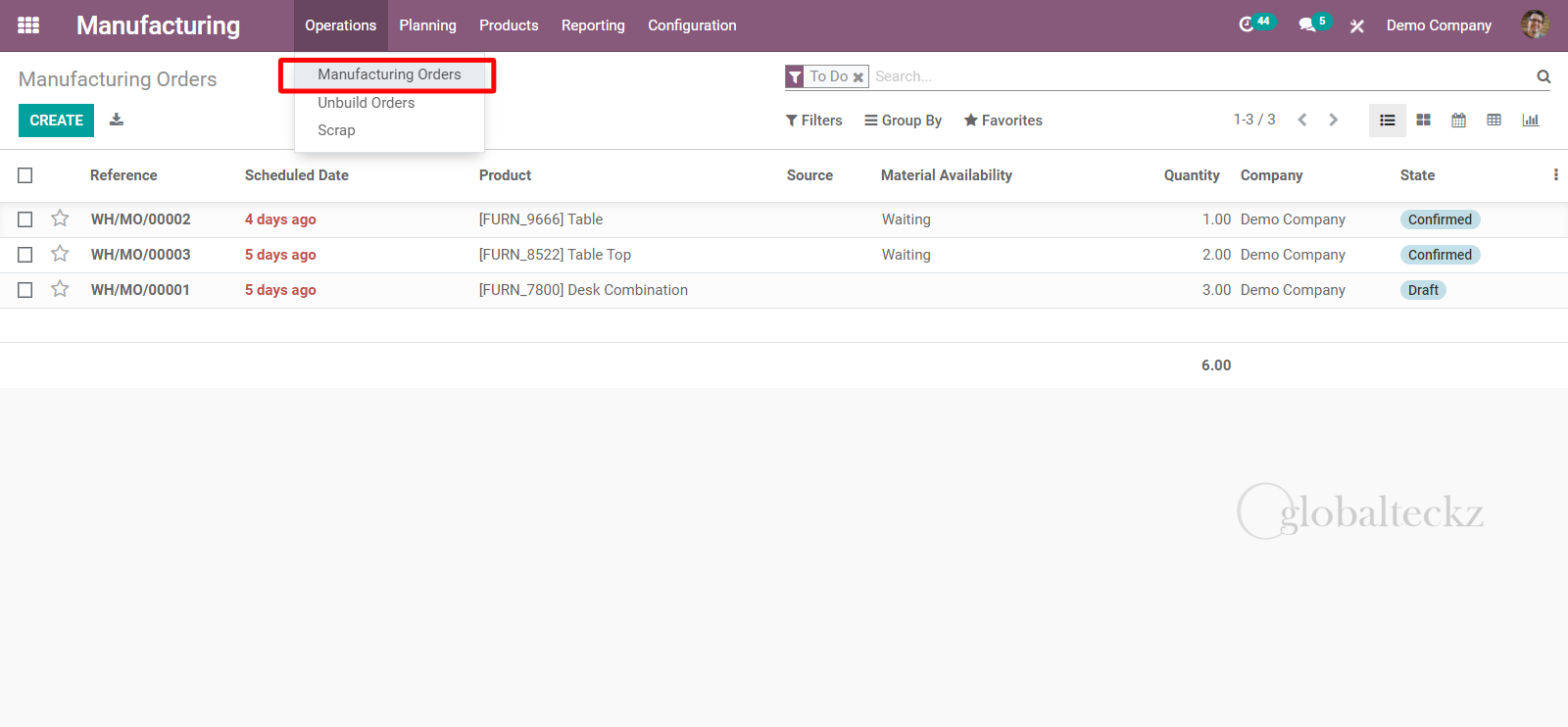Sort by Source column header

pyautogui.click(x=809, y=175)
